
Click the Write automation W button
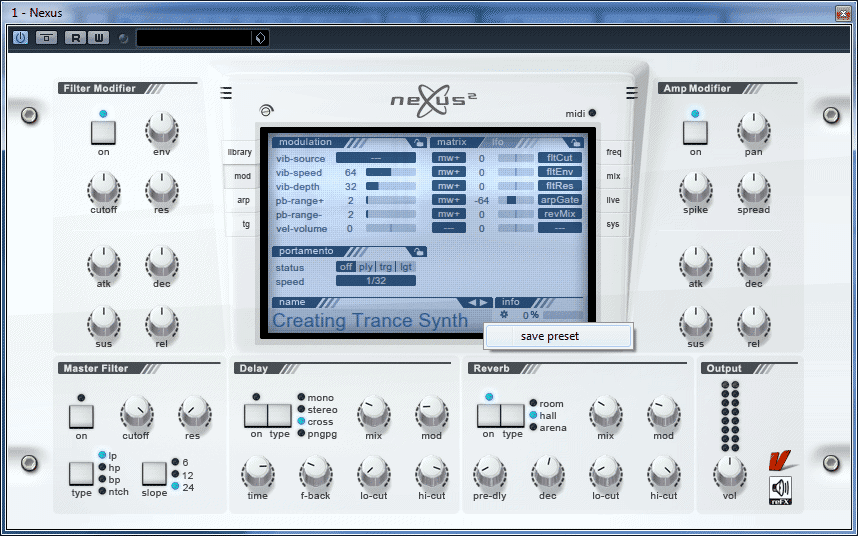point(98,38)
